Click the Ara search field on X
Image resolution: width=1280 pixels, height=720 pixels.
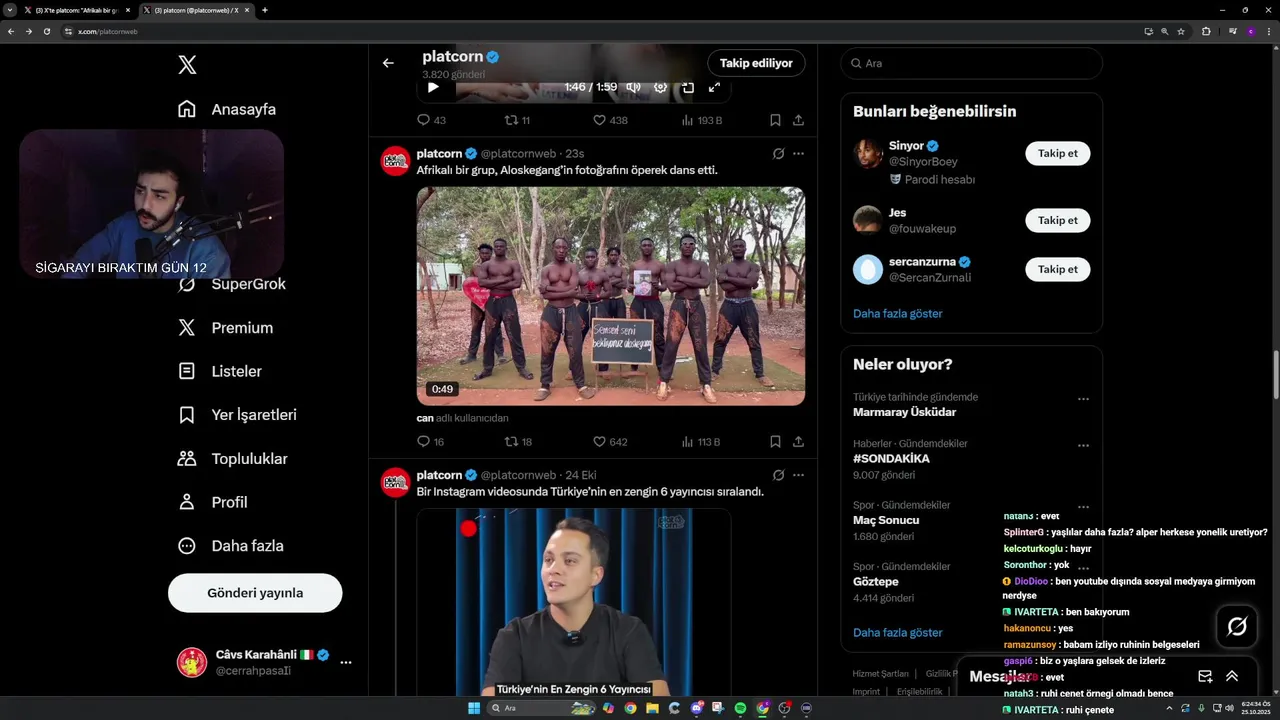(971, 63)
